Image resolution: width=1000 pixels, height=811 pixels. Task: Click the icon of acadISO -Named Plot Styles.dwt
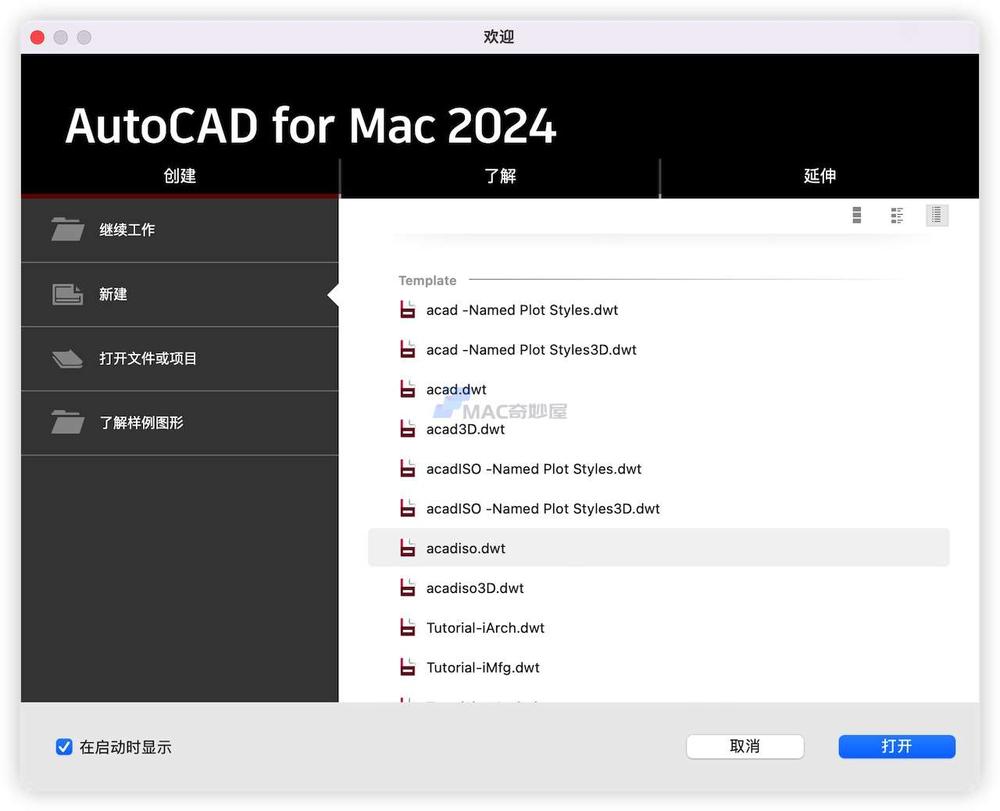(x=408, y=469)
